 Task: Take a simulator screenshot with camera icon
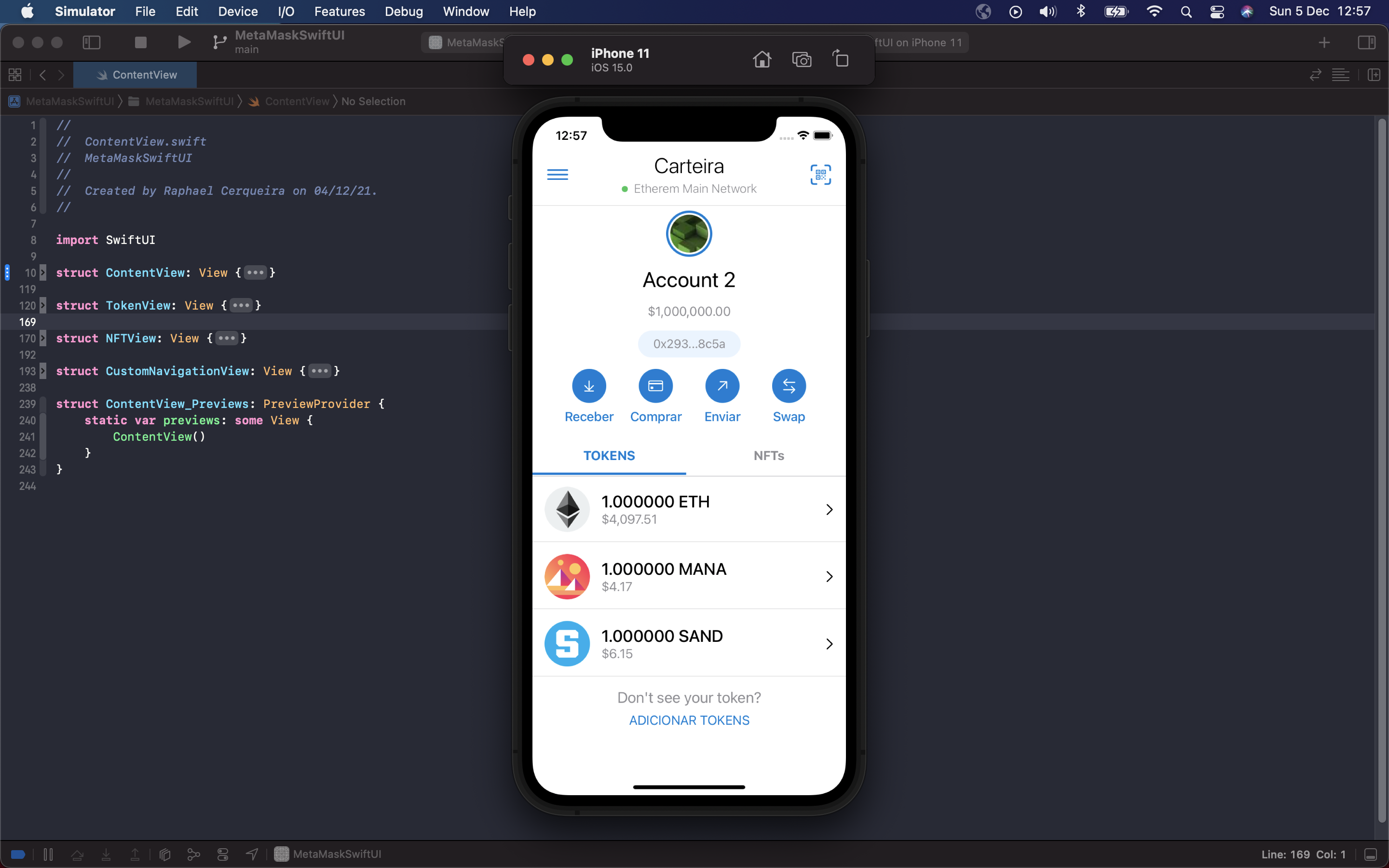pos(801,59)
